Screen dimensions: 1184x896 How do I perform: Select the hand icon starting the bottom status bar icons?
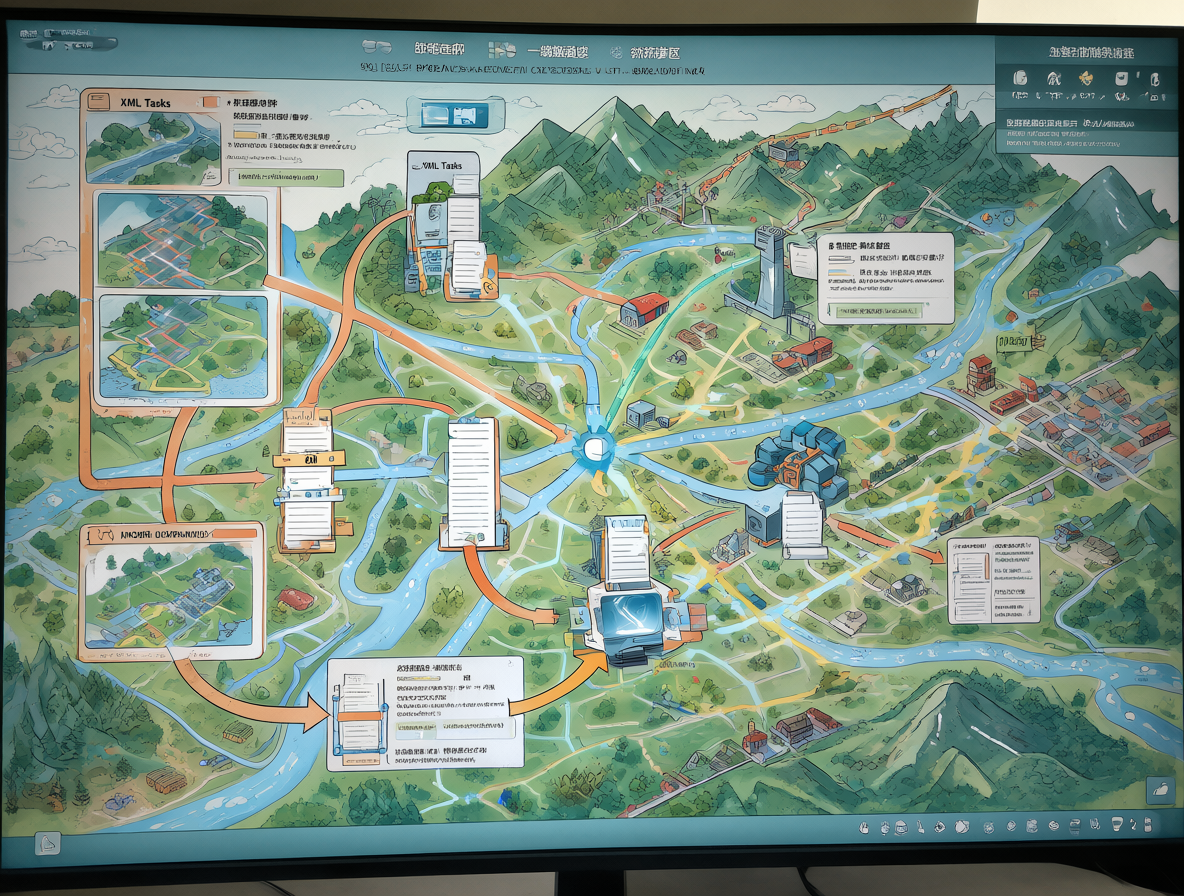(x=865, y=828)
